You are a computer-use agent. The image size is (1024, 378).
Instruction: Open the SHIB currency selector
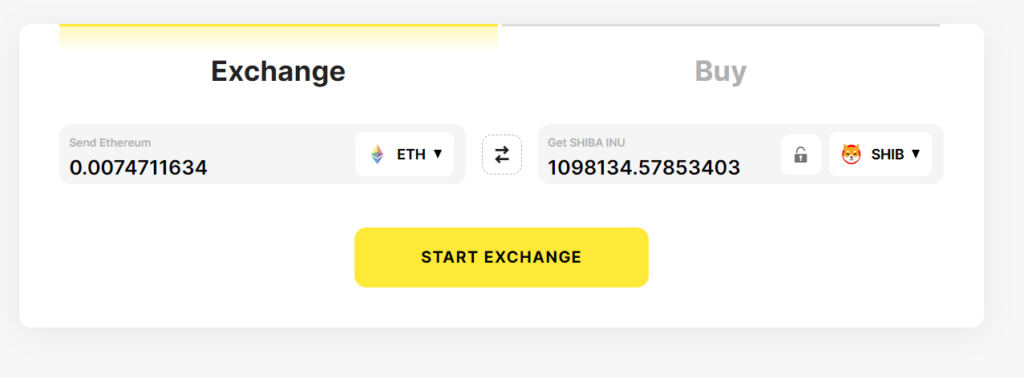click(x=880, y=154)
